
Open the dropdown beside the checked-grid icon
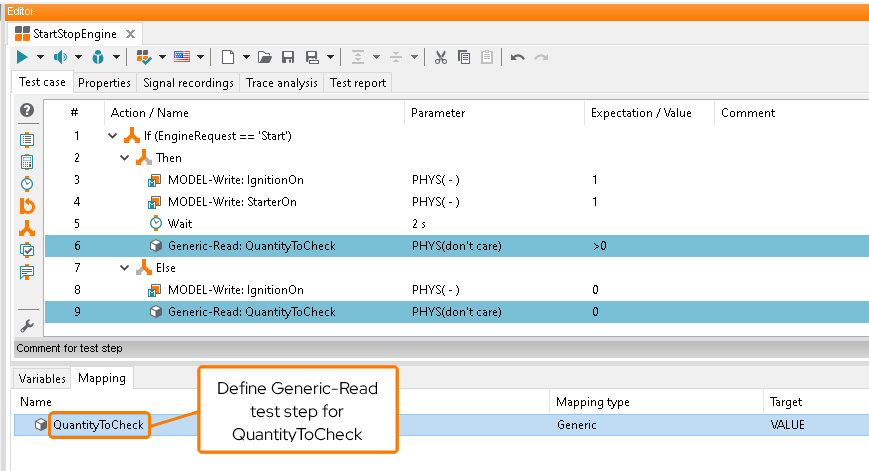pos(162,57)
